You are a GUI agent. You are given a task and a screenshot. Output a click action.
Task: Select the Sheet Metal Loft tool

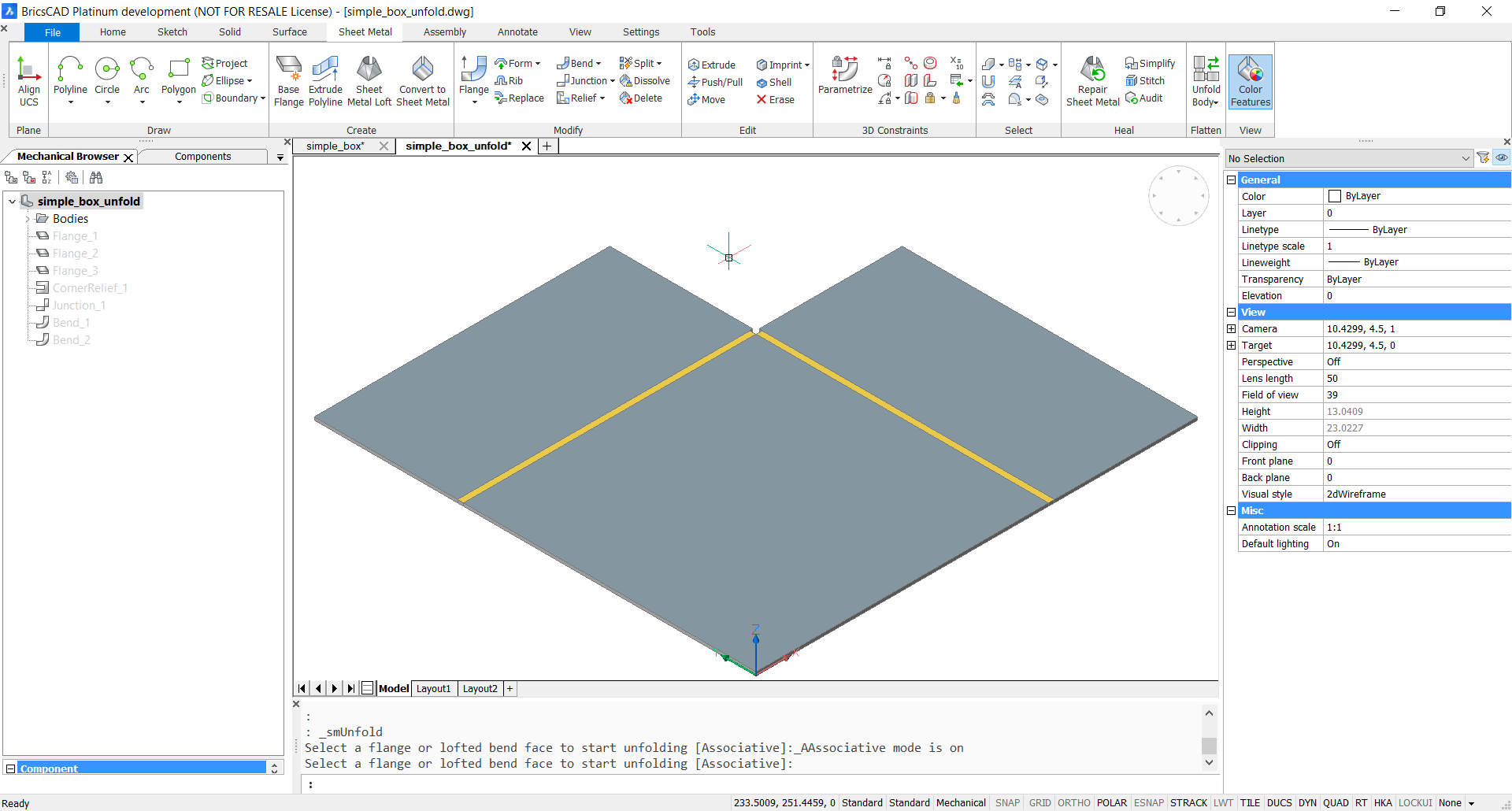coord(369,81)
